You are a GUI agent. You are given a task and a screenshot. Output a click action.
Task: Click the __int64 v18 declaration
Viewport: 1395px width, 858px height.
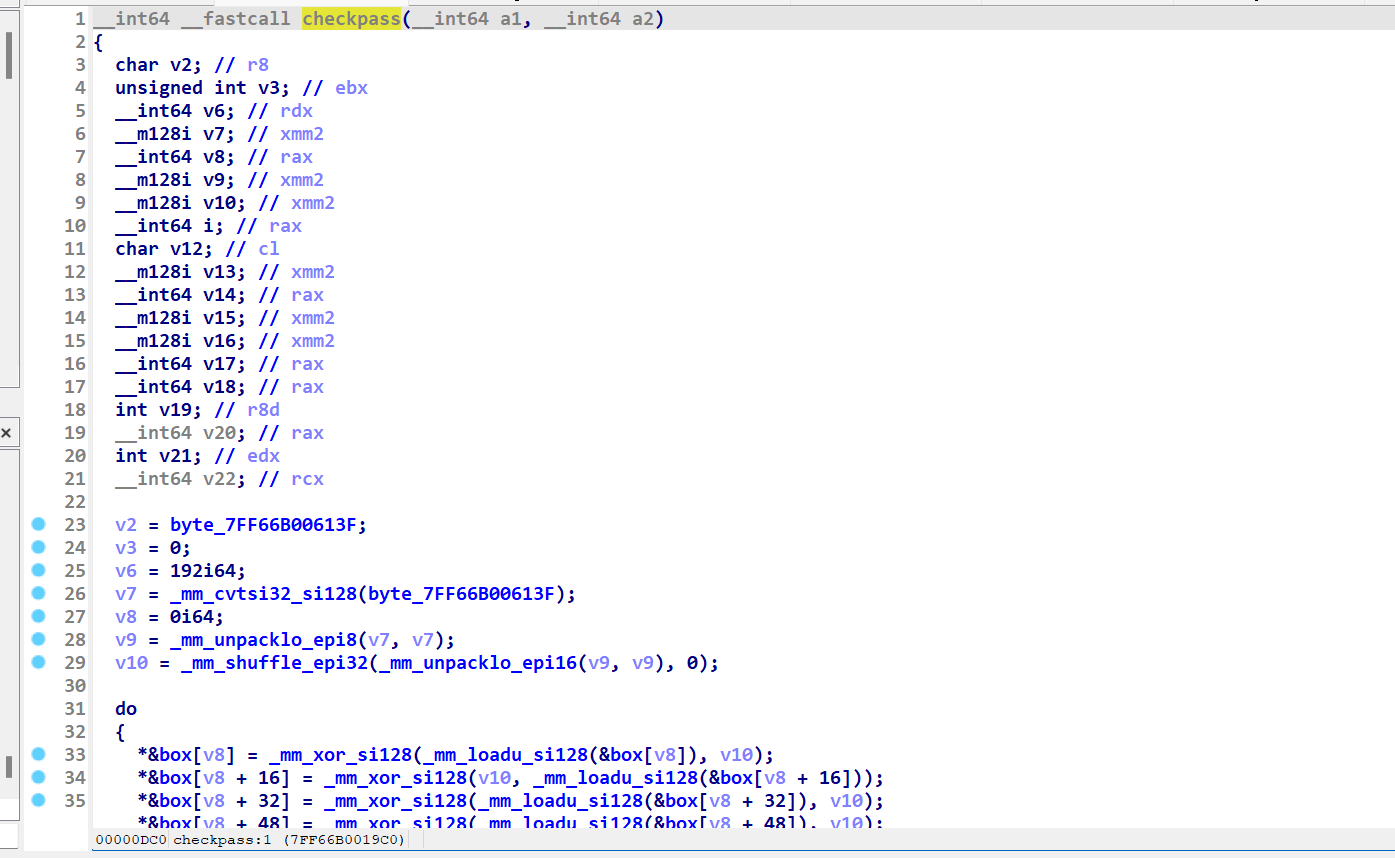coord(181,387)
